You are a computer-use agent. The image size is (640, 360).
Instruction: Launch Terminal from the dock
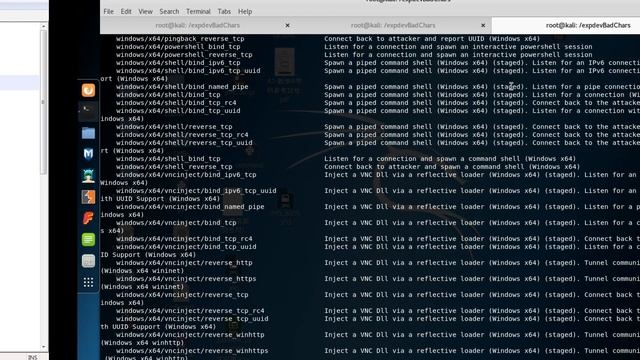pyautogui.click(x=88, y=111)
